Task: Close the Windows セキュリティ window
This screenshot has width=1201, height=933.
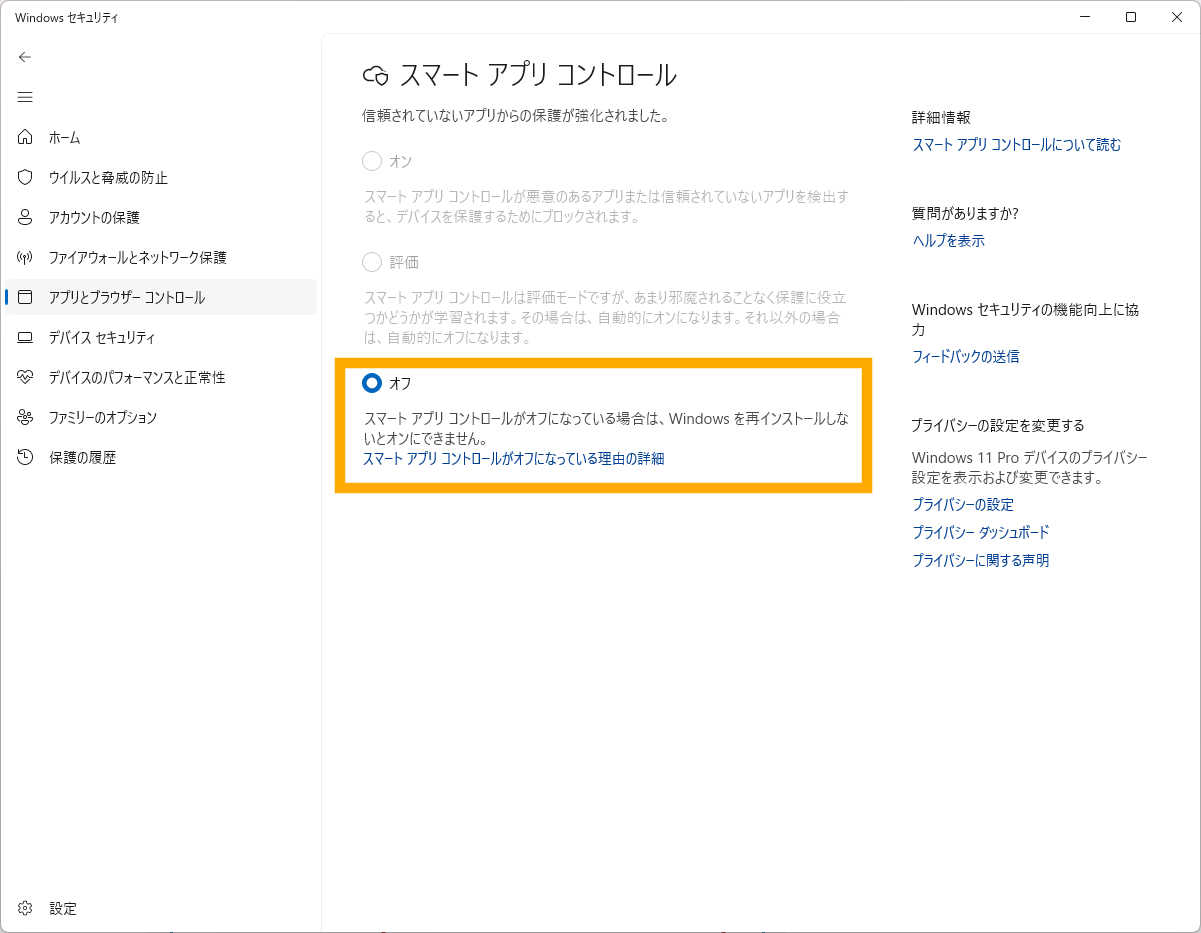Action: click(1177, 17)
